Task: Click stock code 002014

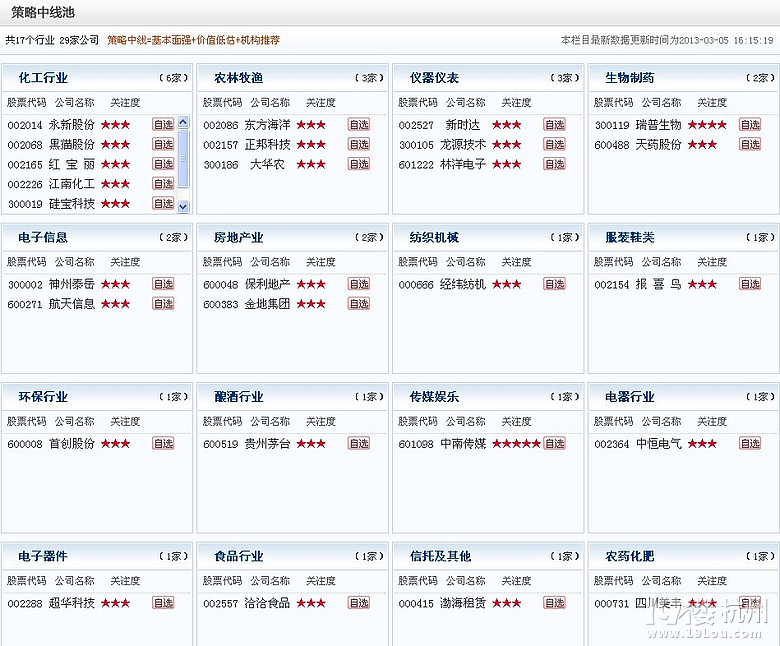Action: click(x=25, y=125)
